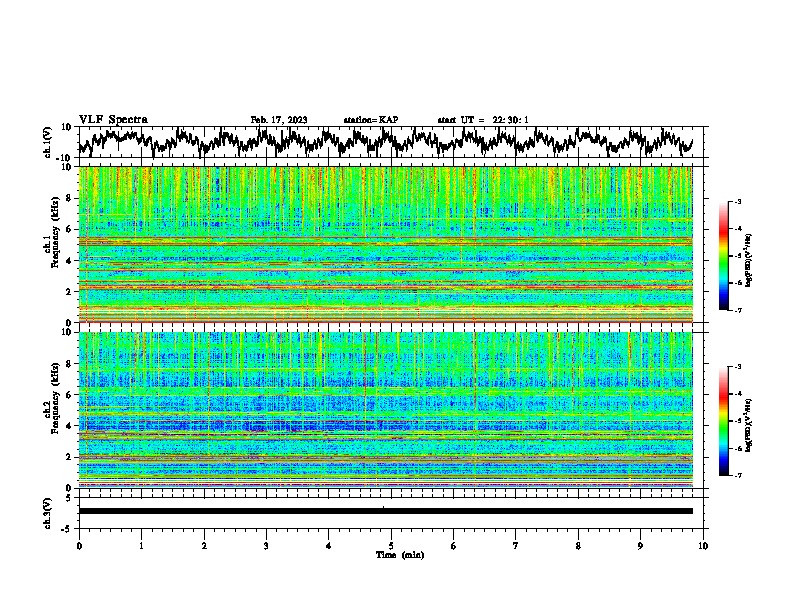Viewport: 792px width, 612px height.
Task: Click the '-7' label on ch.2 color scale
Action: pyautogui.click(x=738, y=475)
